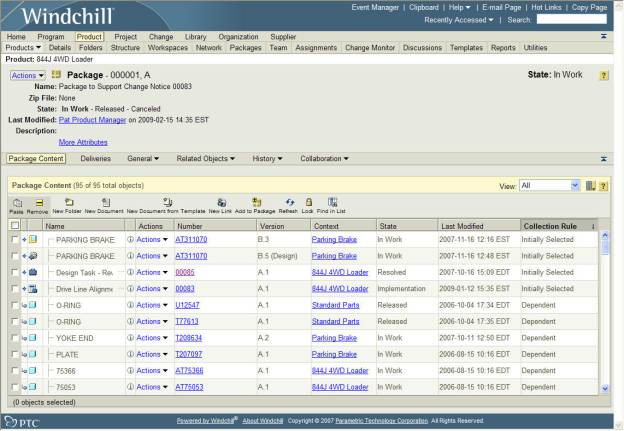Screen dimensions: 624x431
Task: Collapse the top navigation bar arrow
Action: (604, 36)
